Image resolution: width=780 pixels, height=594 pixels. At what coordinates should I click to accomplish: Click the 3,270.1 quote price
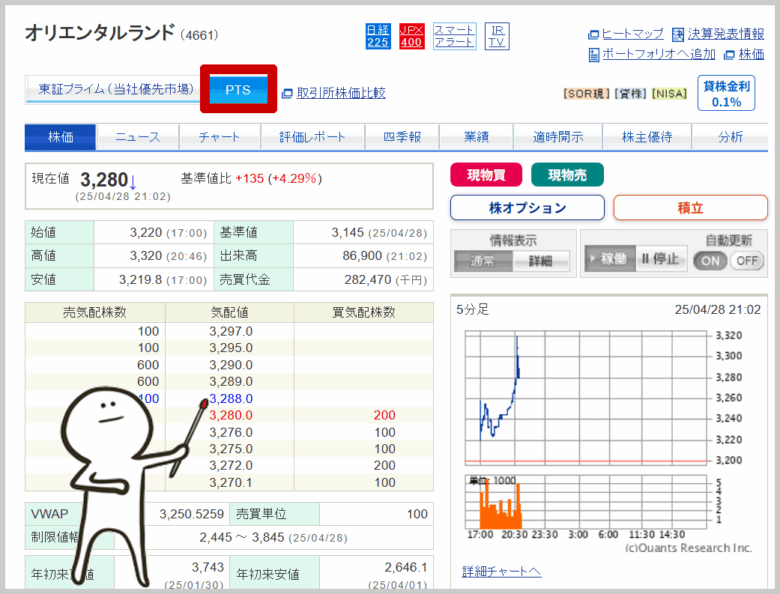(x=231, y=483)
